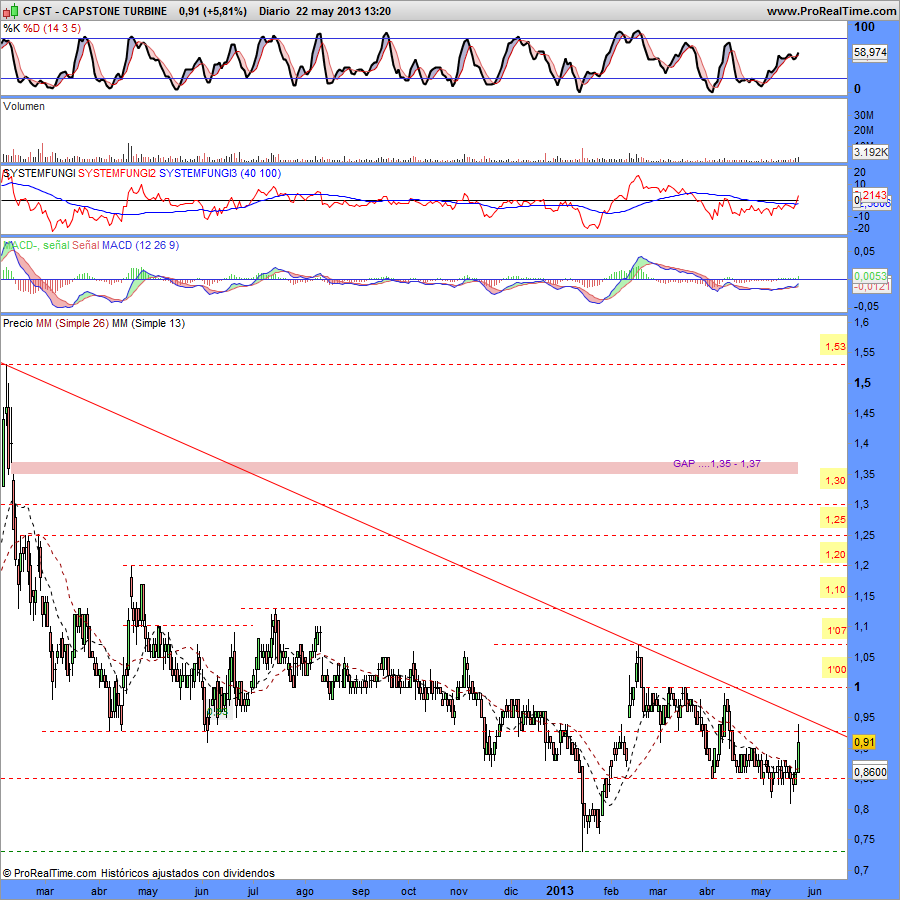Click the MACD value 0,0053
The width and height of the screenshot is (900, 900).
(x=870, y=277)
